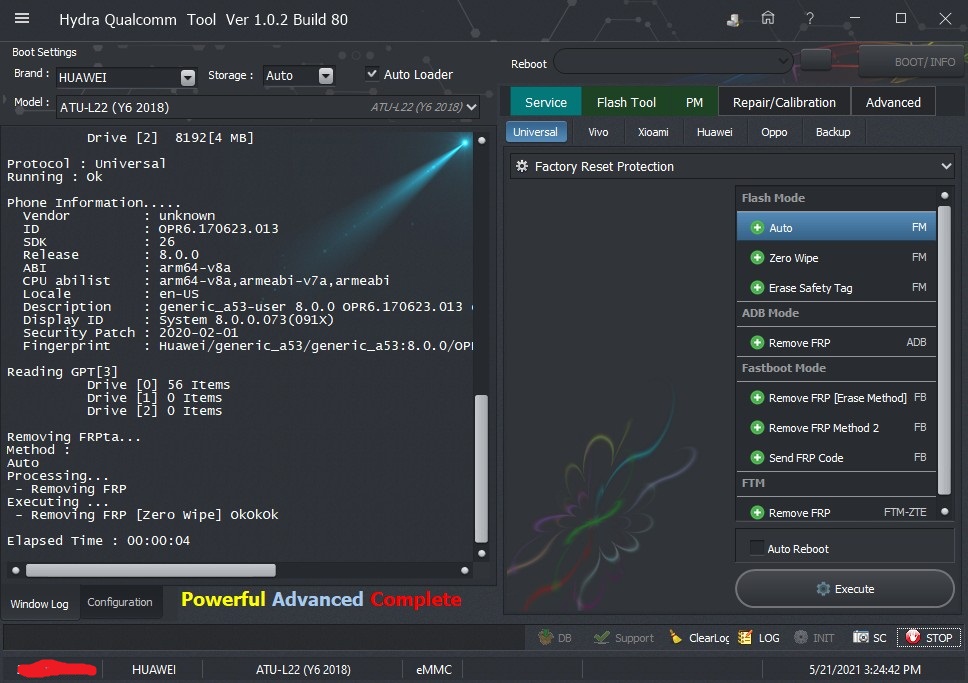Select the Oppo sub-tab

tap(774, 132)
